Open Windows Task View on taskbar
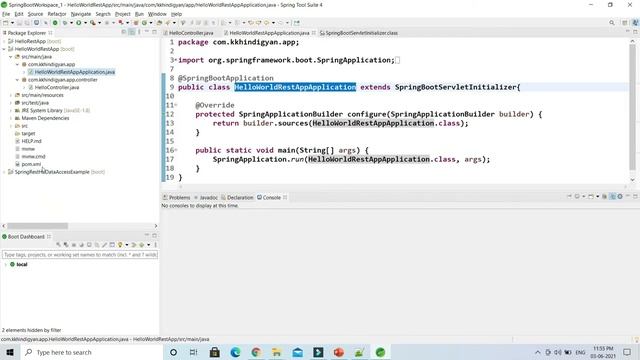The height and width of the screenshot is (360, 640). [x=193, y=352]
